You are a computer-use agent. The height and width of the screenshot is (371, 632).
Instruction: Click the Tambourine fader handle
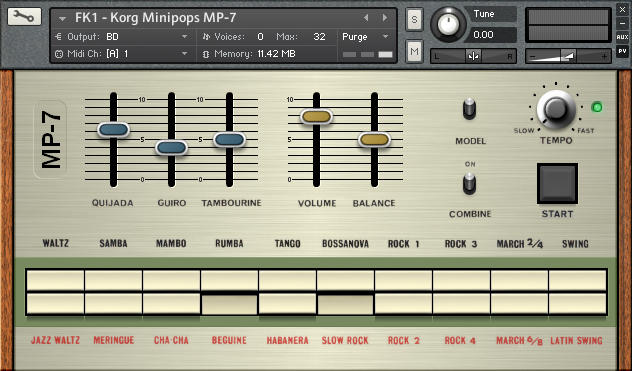click(229, 140)
